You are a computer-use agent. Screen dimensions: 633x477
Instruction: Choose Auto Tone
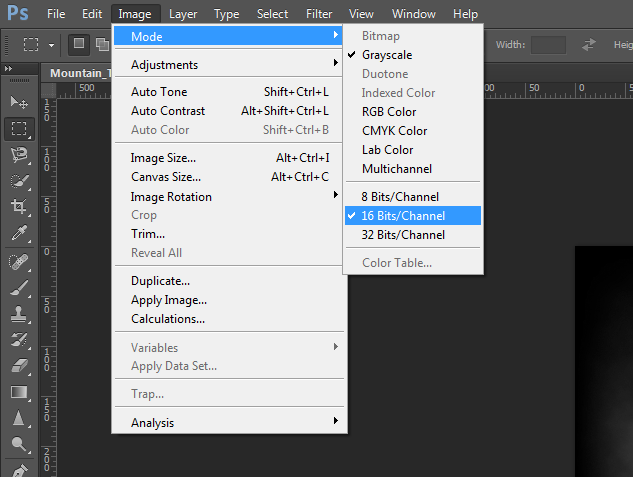click(x=228, y=92)
